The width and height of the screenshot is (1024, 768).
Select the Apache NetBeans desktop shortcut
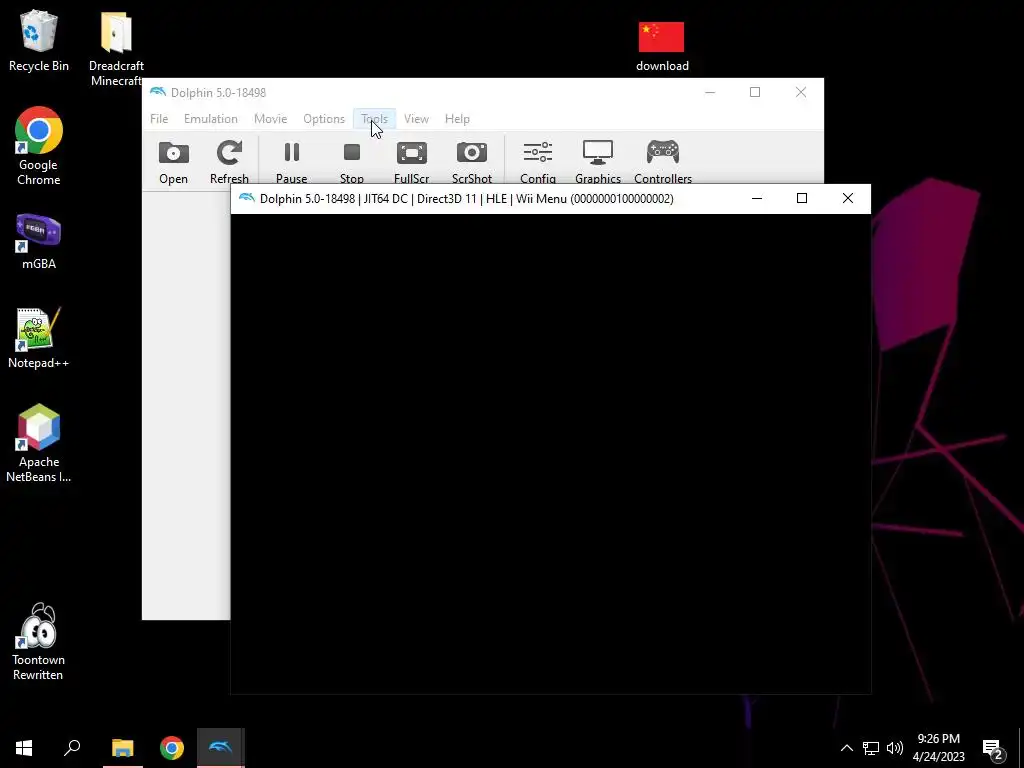(x=39, y=443)
